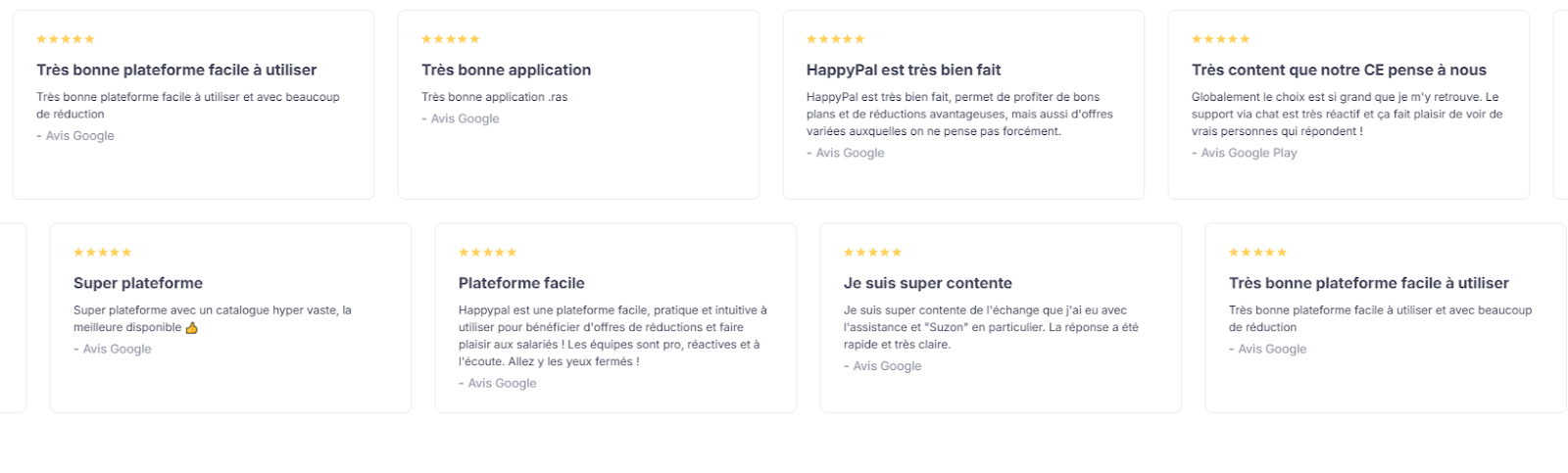Click the "Je suis super contente" heading

[x=927, y=283]
